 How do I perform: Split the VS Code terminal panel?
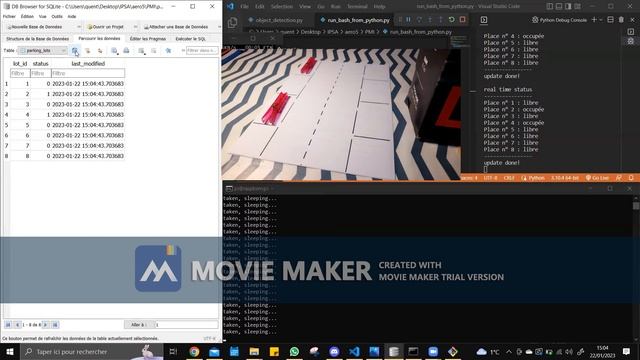pyautogui.click(x=610, y=20)
